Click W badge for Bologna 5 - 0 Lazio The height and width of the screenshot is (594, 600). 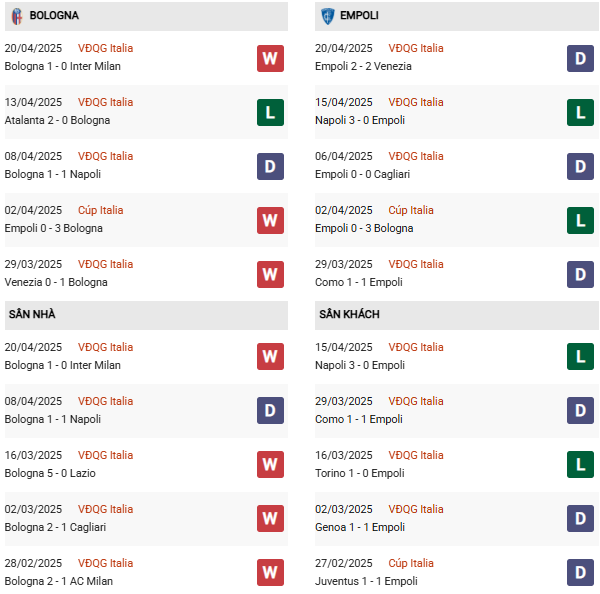(x=270, y=464)
